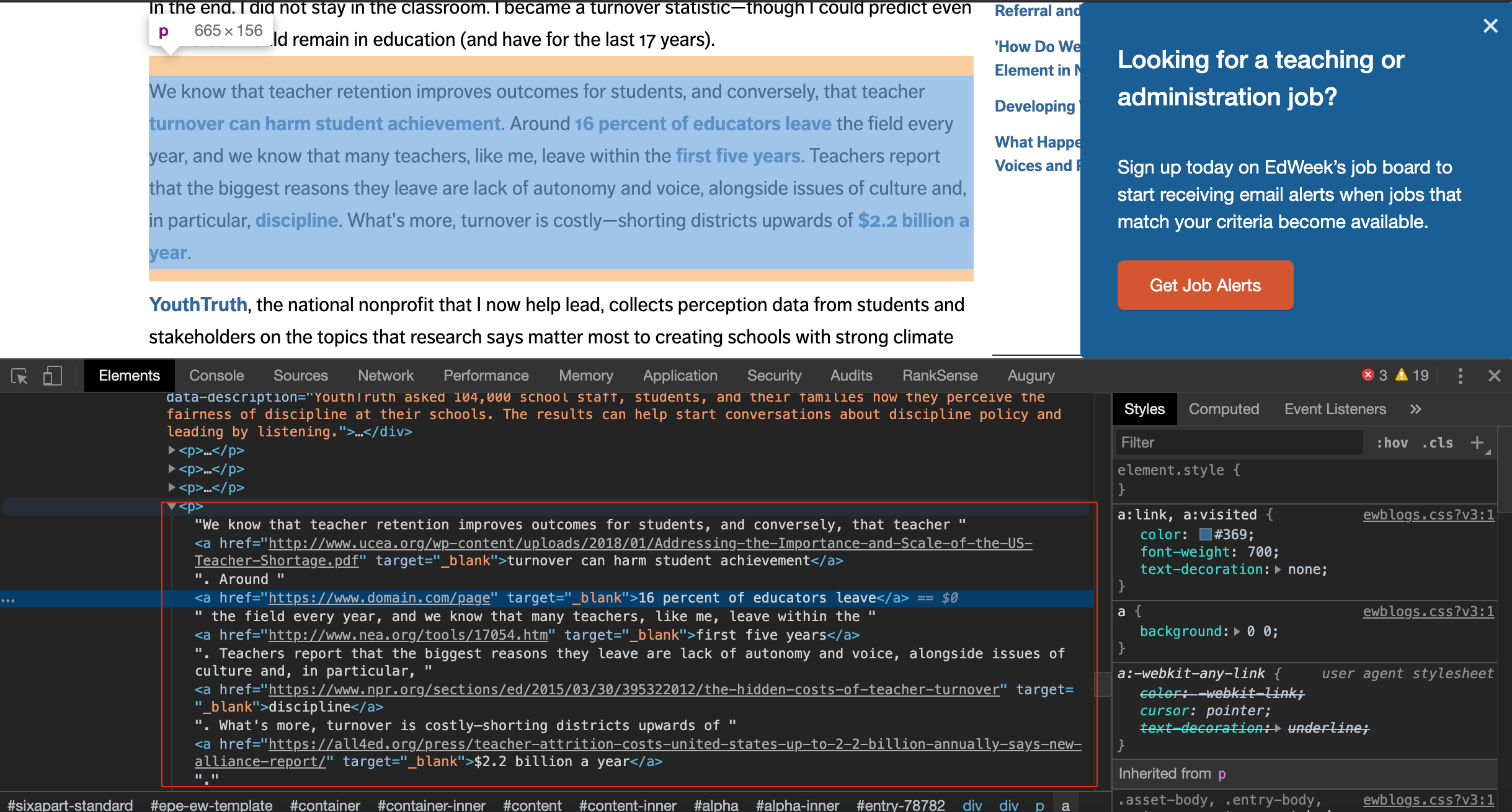
Task: Open the YouthTruth article link
Action: [x=198, y=304]
